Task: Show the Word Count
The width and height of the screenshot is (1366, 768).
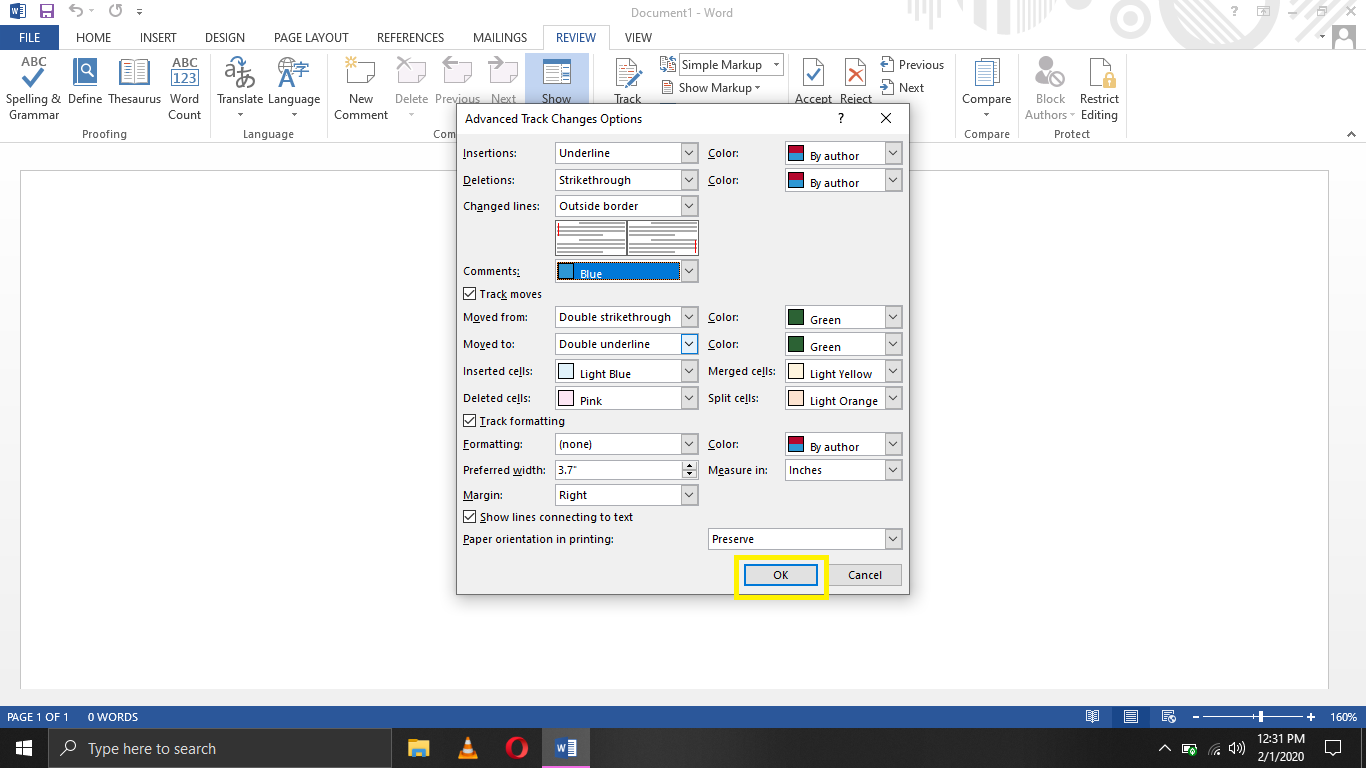Action: [x=184, y=89]
